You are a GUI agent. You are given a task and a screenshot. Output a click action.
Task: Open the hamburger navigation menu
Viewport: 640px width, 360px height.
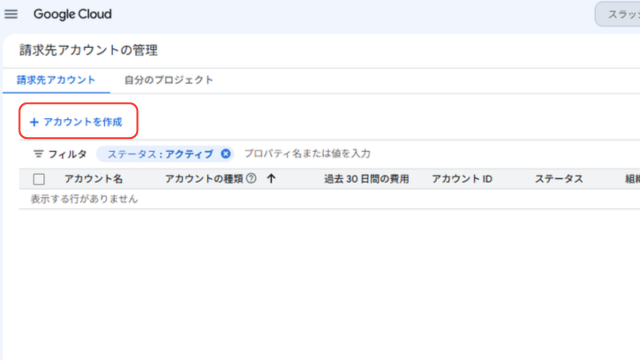coord(11,14)
